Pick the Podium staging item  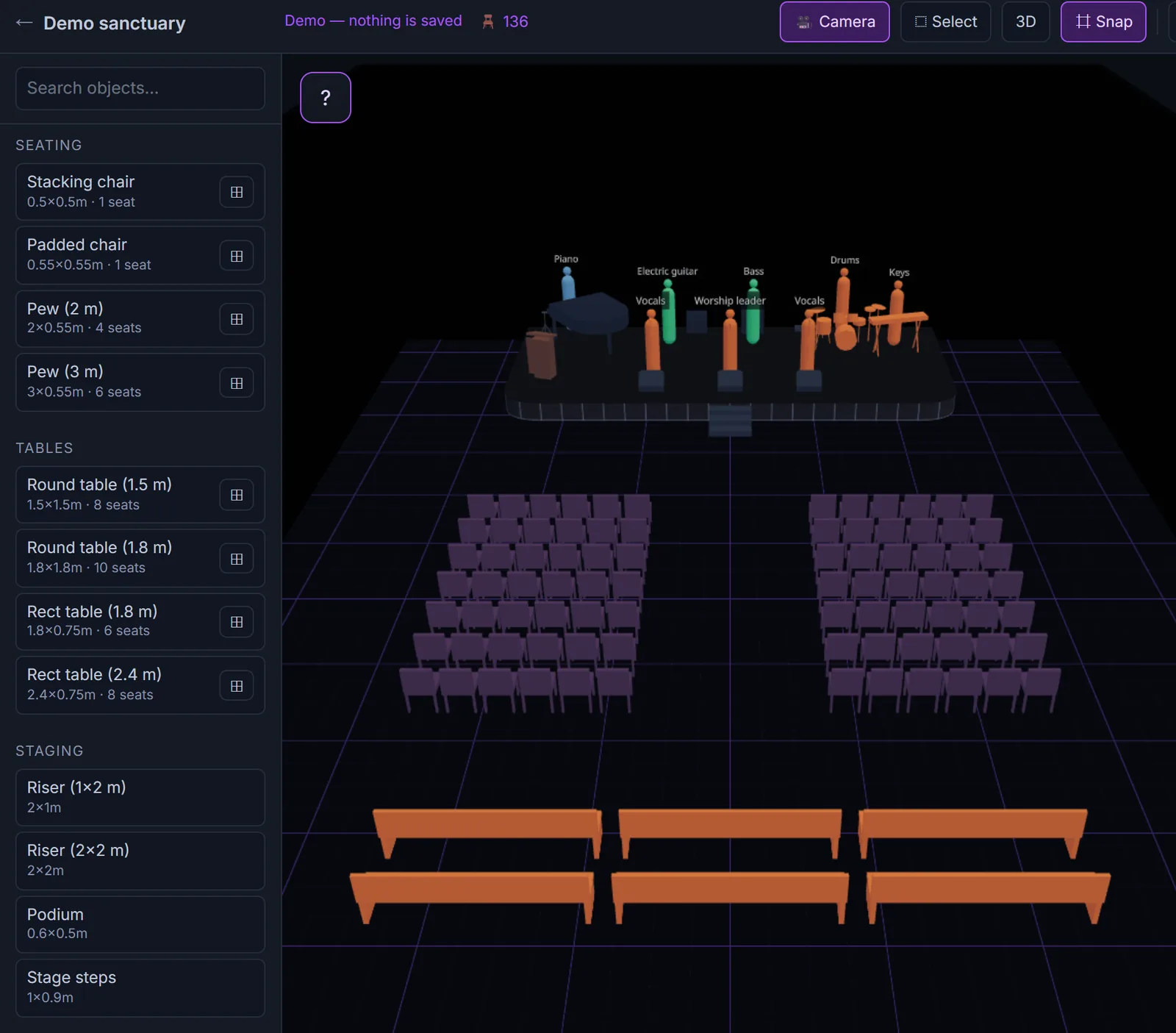pyautogui.click(x=140, y=925)
